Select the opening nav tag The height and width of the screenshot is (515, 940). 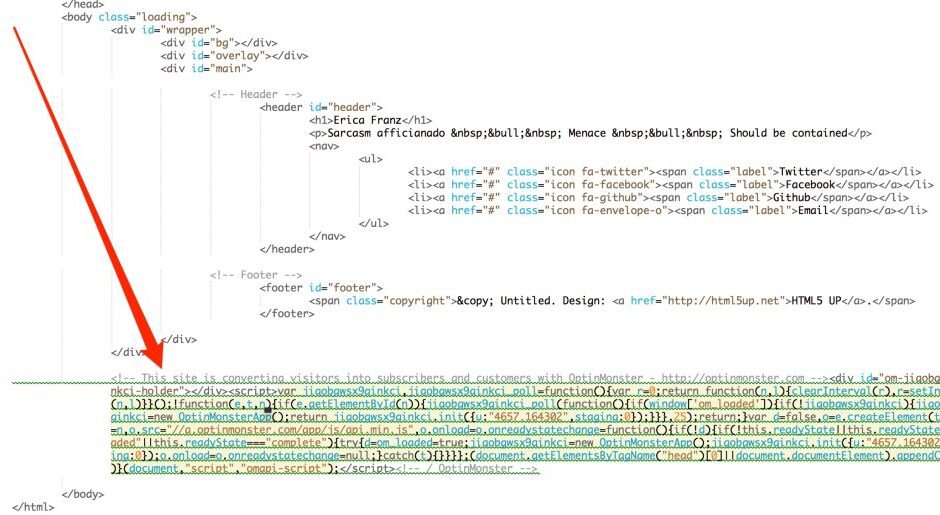coord(324,146)
